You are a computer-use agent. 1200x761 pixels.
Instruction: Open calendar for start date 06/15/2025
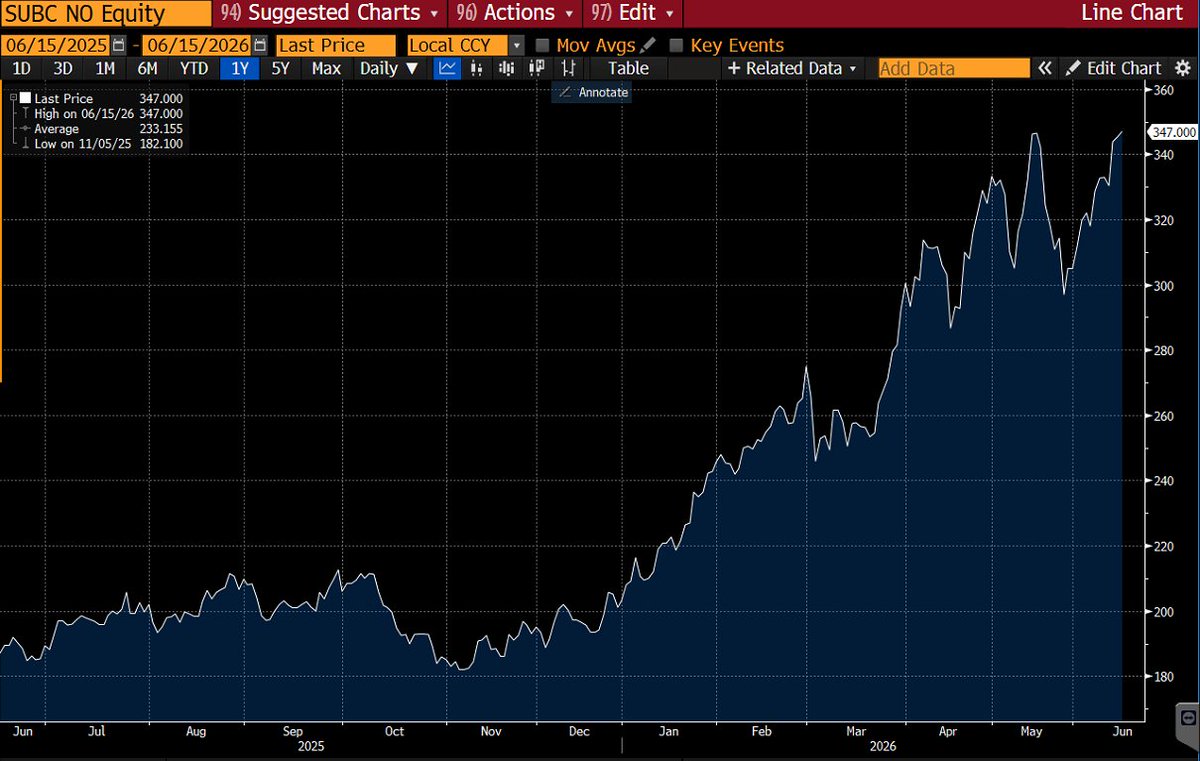coord(120,45)
